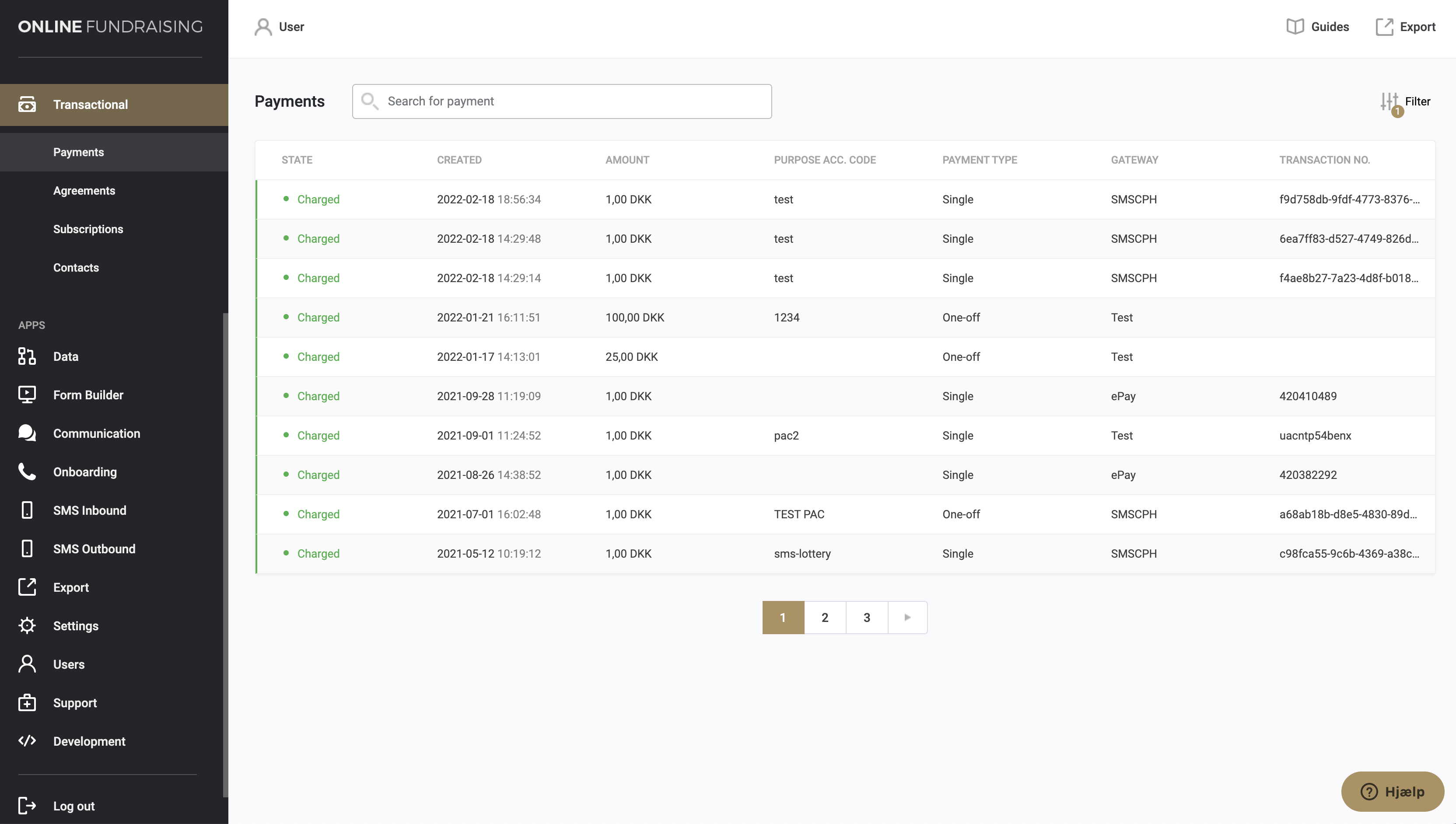Image resolution: width=1456 pixels, height=824 pixels.
Task: Focus the Search for payment field
Action: [562, 101]
